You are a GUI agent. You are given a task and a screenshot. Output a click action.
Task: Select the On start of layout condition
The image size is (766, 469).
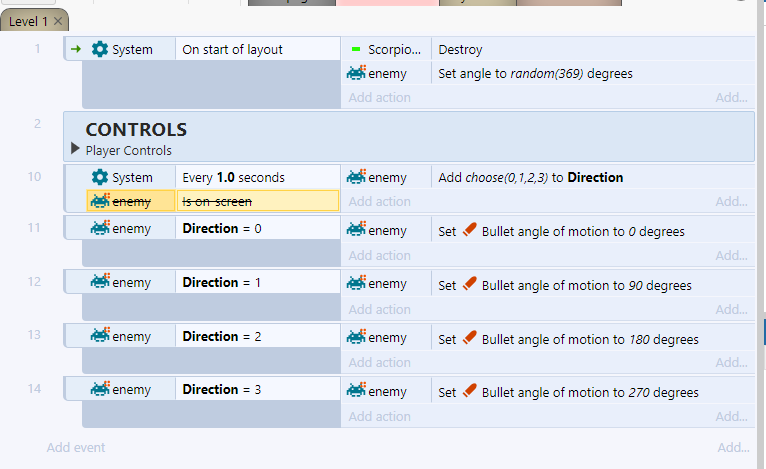pos(257,49)
